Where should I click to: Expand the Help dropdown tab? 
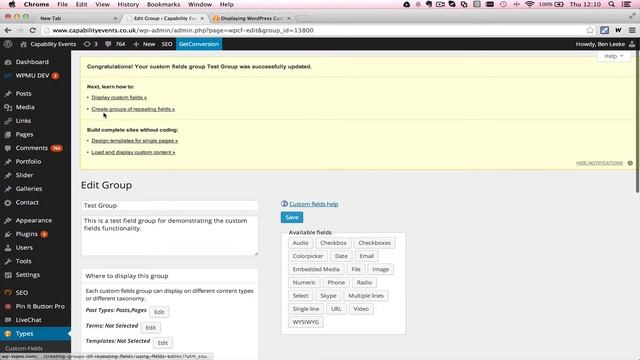click(x=613, y=56)
